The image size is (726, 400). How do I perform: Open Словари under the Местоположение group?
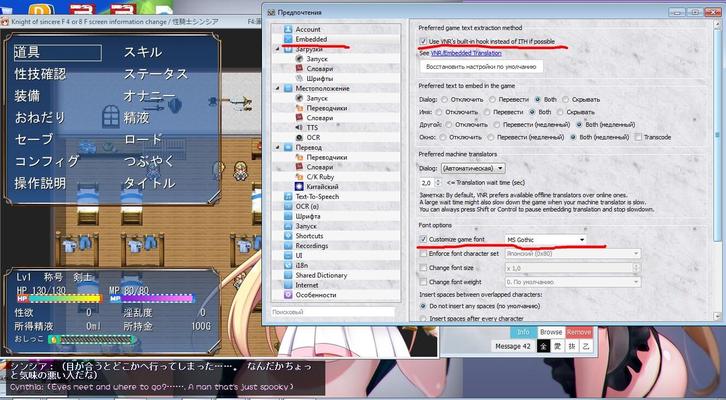[x=319, y=118]
